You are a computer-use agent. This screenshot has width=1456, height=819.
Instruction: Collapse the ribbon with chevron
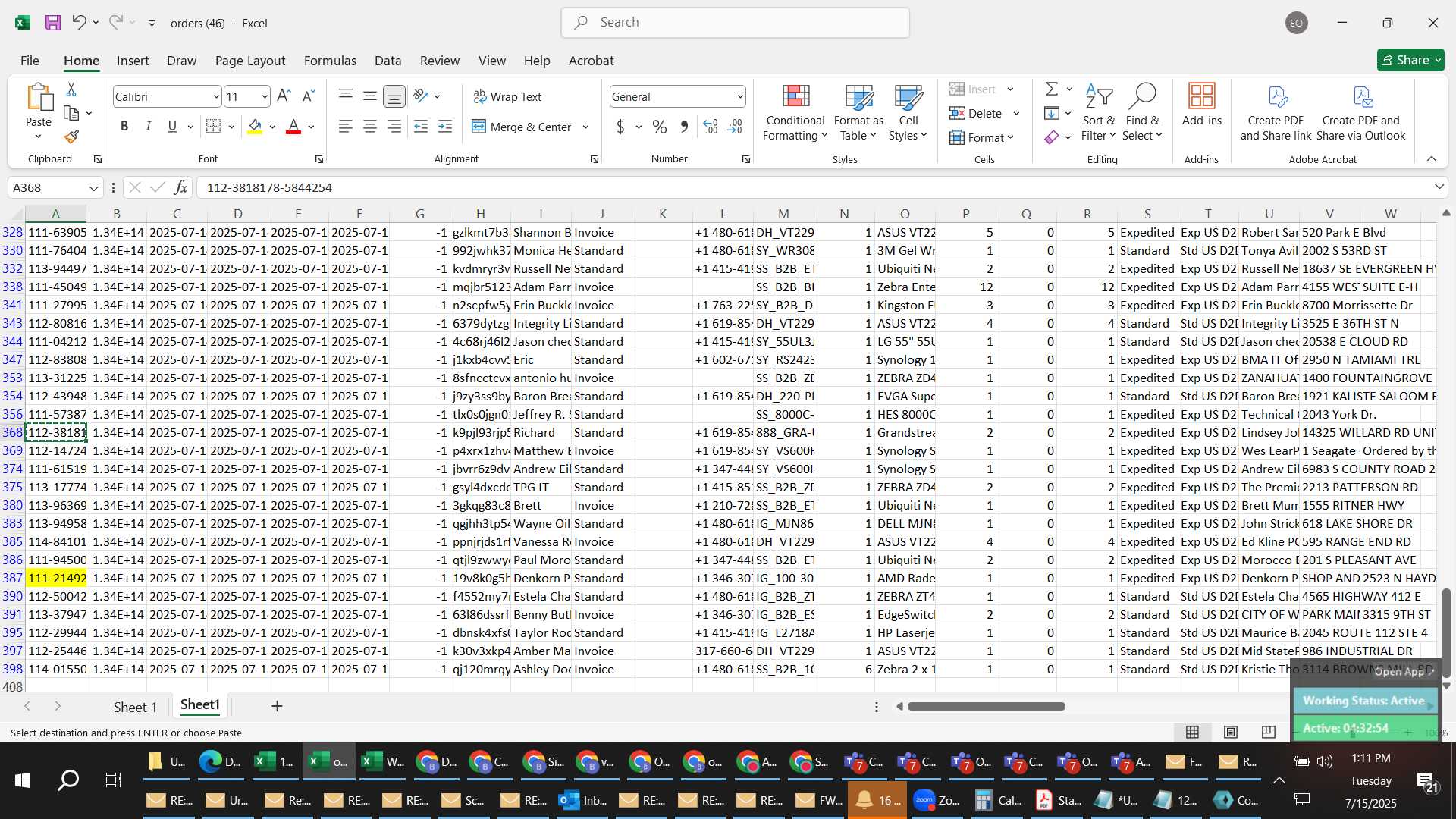[1432, 158]
